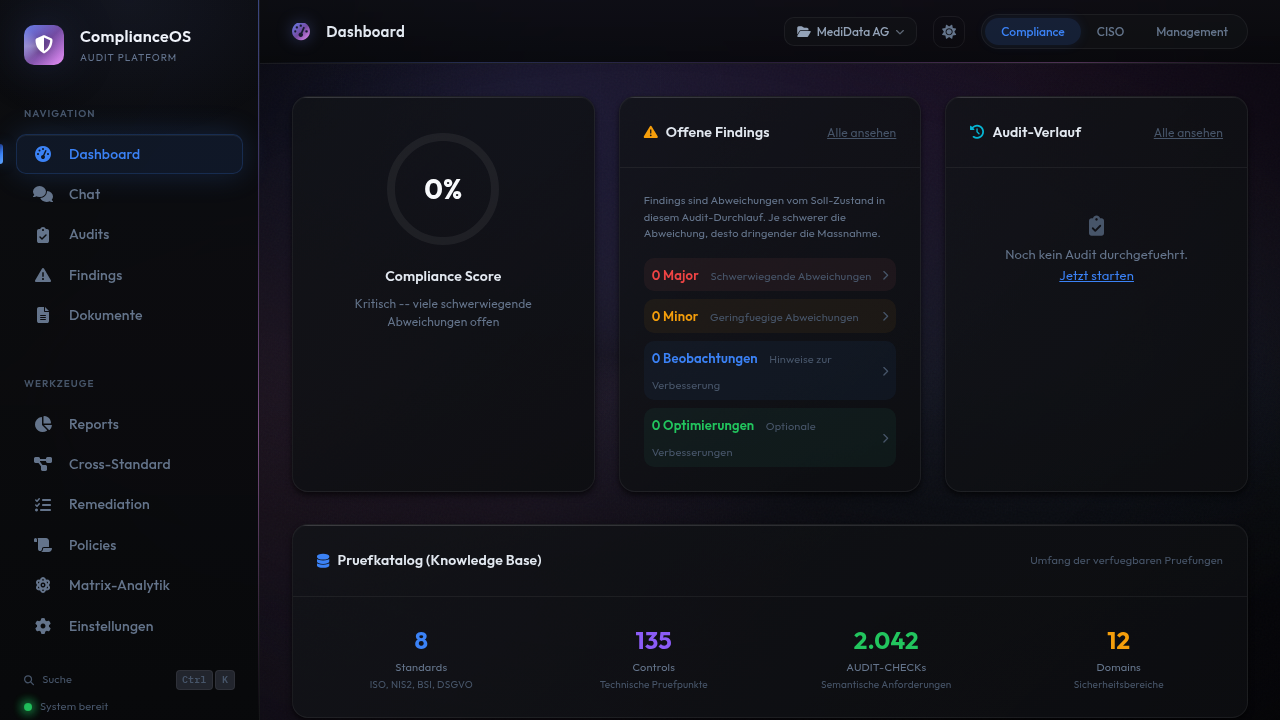Switch view to Management role
1280x720 pixels.
(1191, 32)
